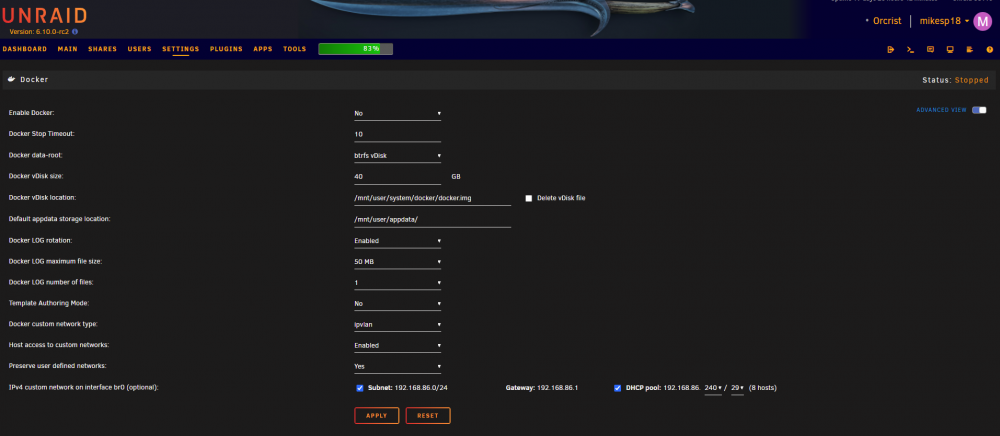Open the web terminal icon

pos(911,49)
